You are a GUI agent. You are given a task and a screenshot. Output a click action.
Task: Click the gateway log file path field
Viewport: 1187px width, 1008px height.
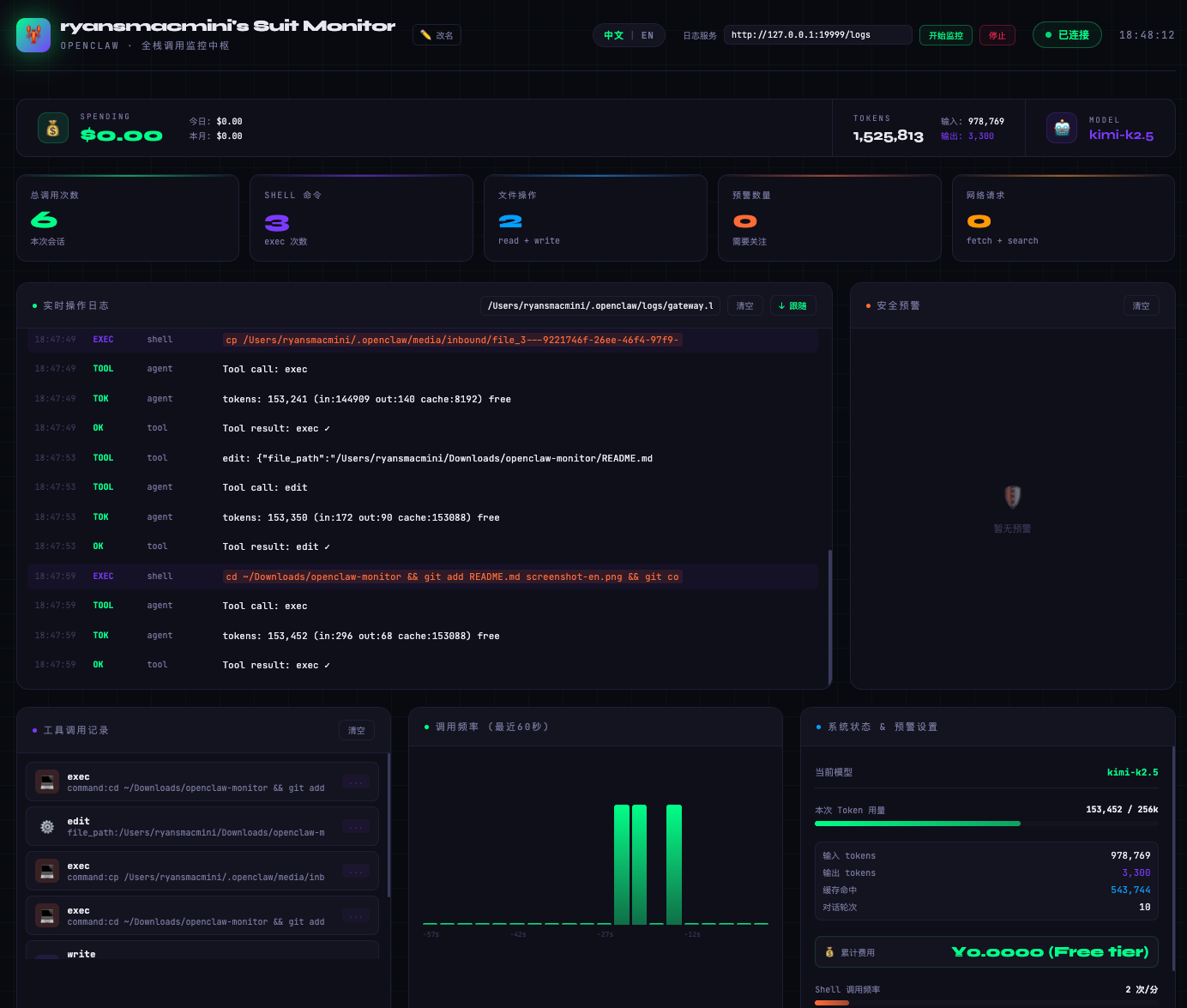click(600, 306)
